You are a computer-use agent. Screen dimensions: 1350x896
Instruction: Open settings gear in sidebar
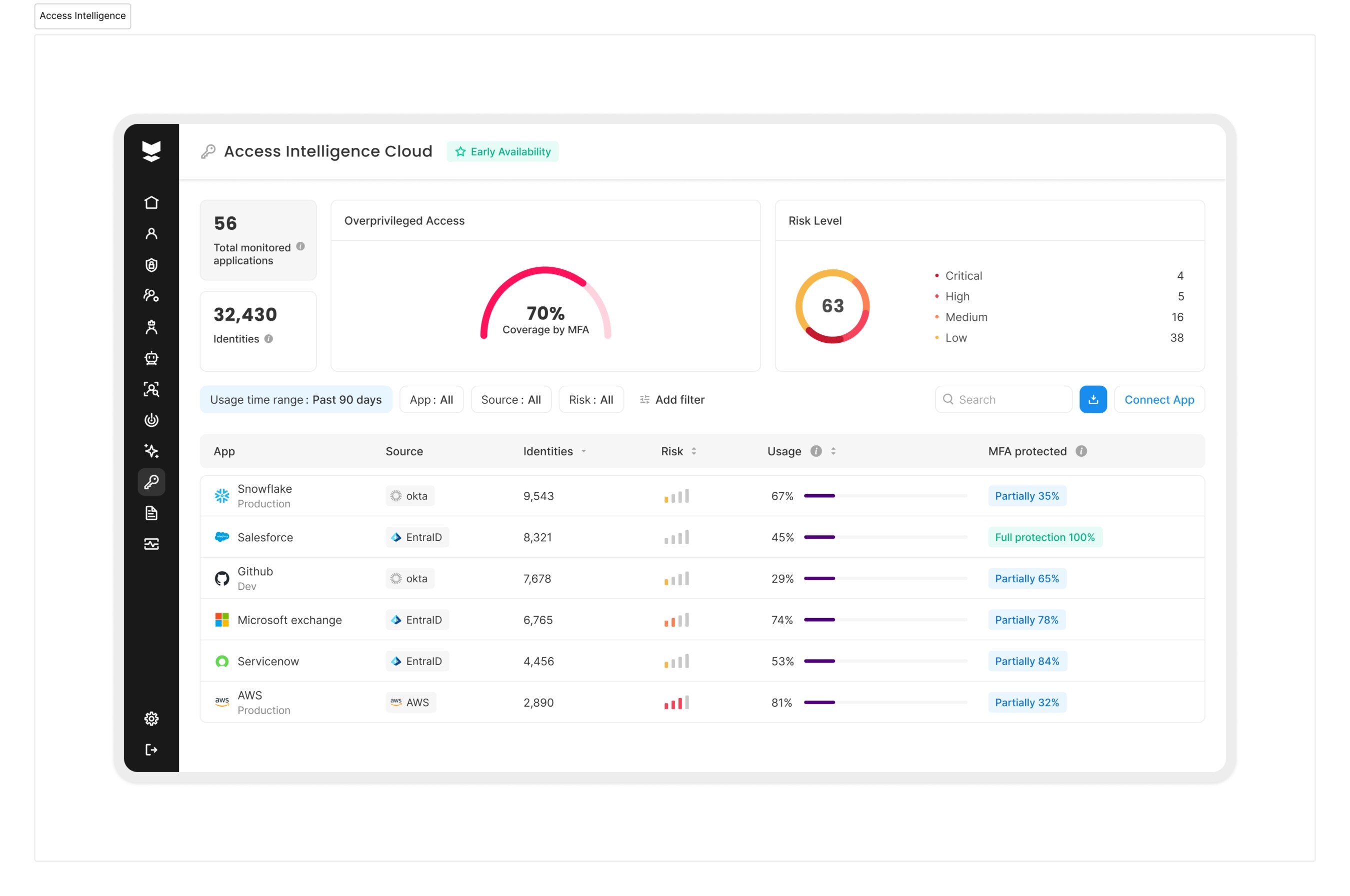(x=151, y=718)
